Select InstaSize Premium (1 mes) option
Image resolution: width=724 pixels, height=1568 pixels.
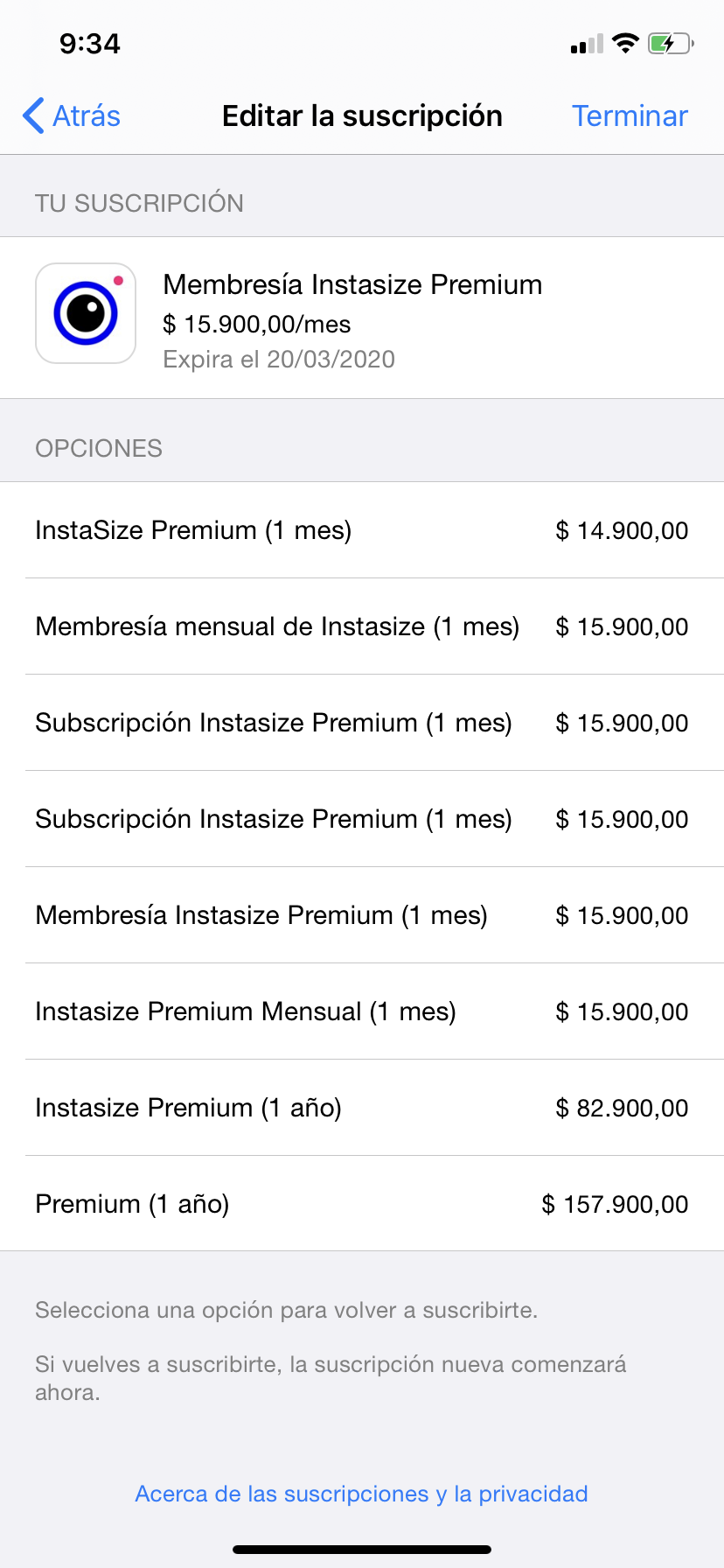[193, 530]
